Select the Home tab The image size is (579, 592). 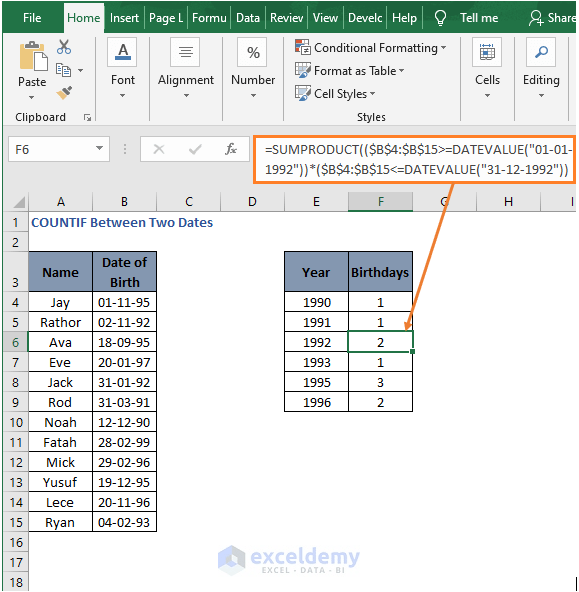tap(84, 18)
